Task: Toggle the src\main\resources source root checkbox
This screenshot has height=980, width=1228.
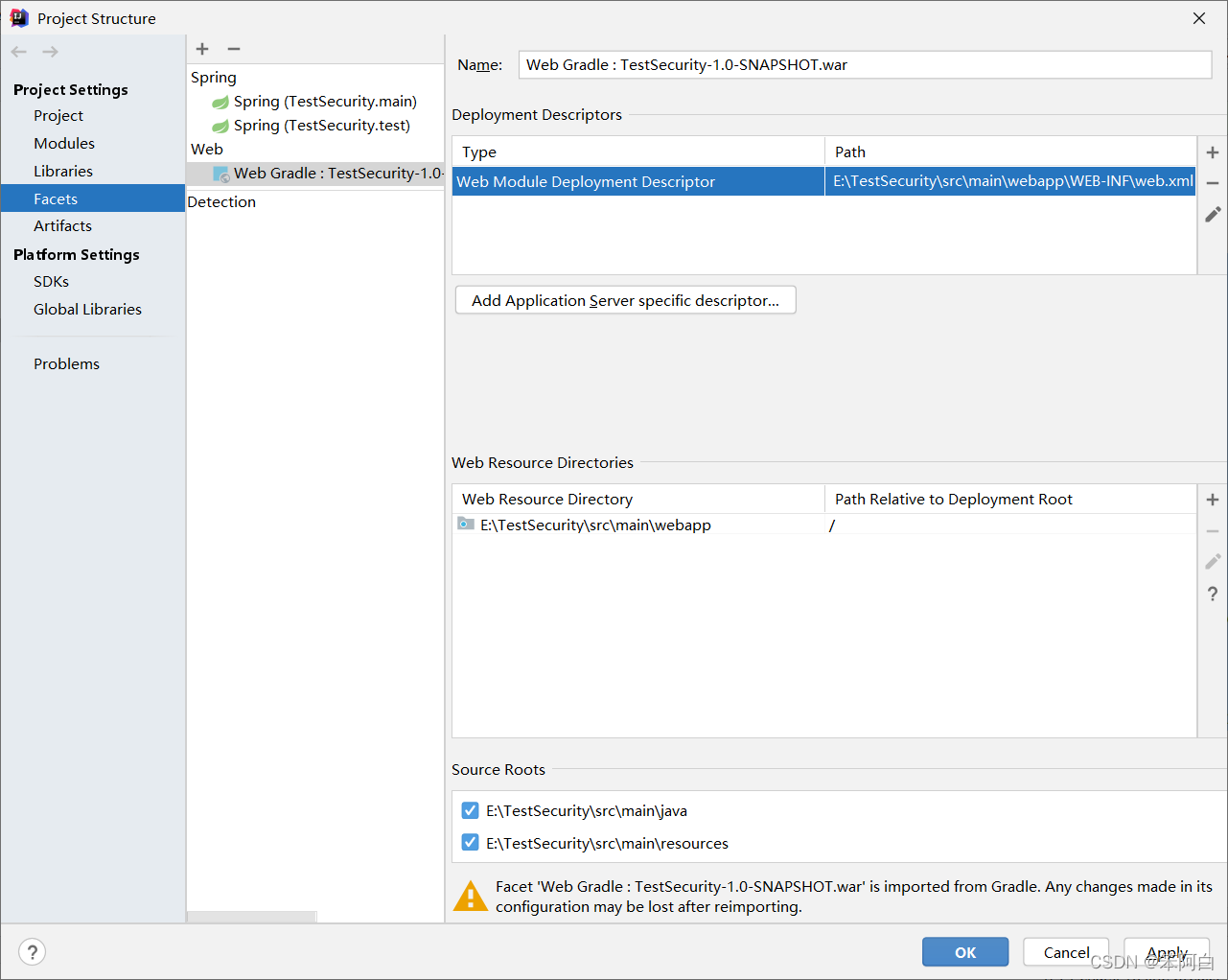Action: tap(470, 842)
